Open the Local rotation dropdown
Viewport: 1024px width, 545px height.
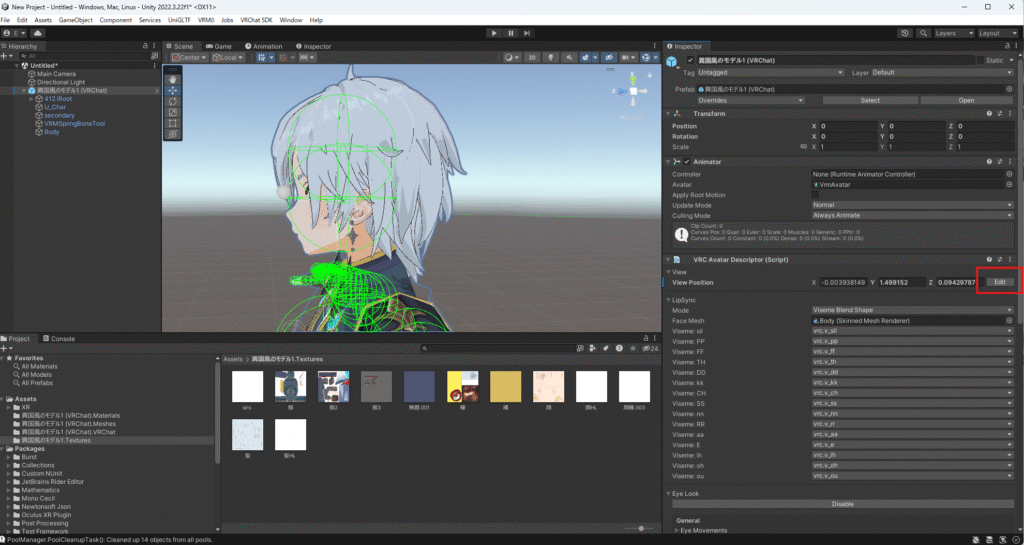click(228, 57)
